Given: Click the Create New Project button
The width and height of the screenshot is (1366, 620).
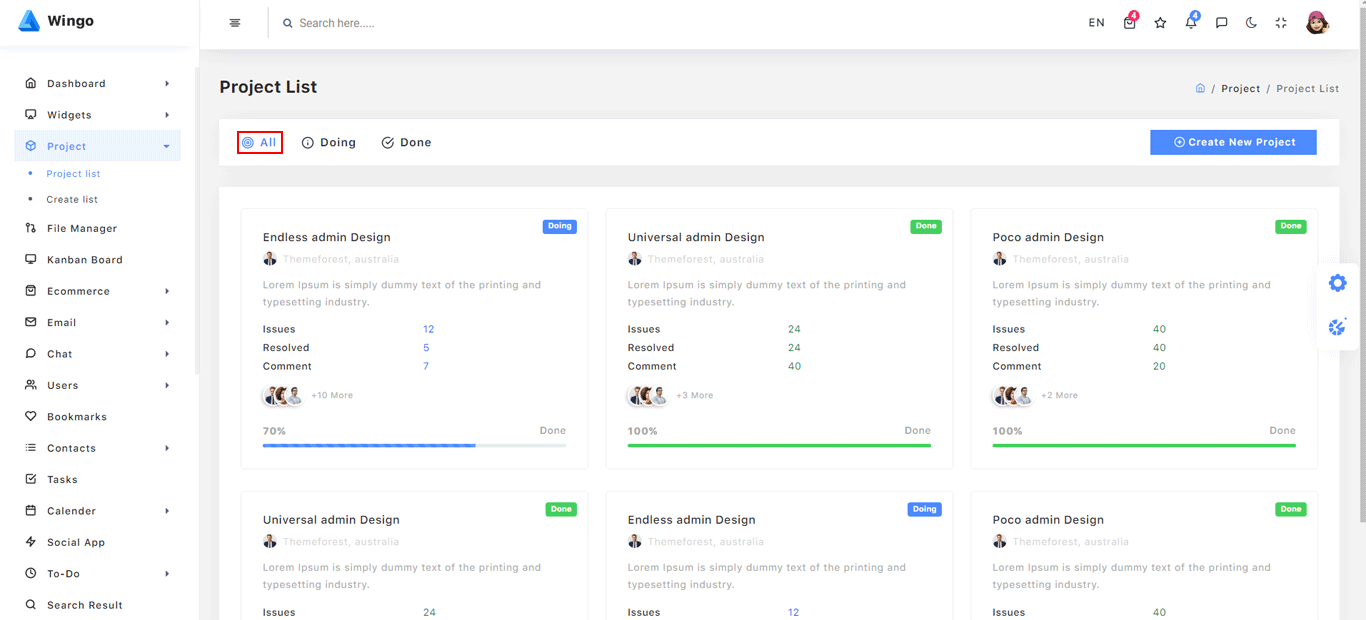Looking at the screenshot, I should click(x=1233, y=142).
